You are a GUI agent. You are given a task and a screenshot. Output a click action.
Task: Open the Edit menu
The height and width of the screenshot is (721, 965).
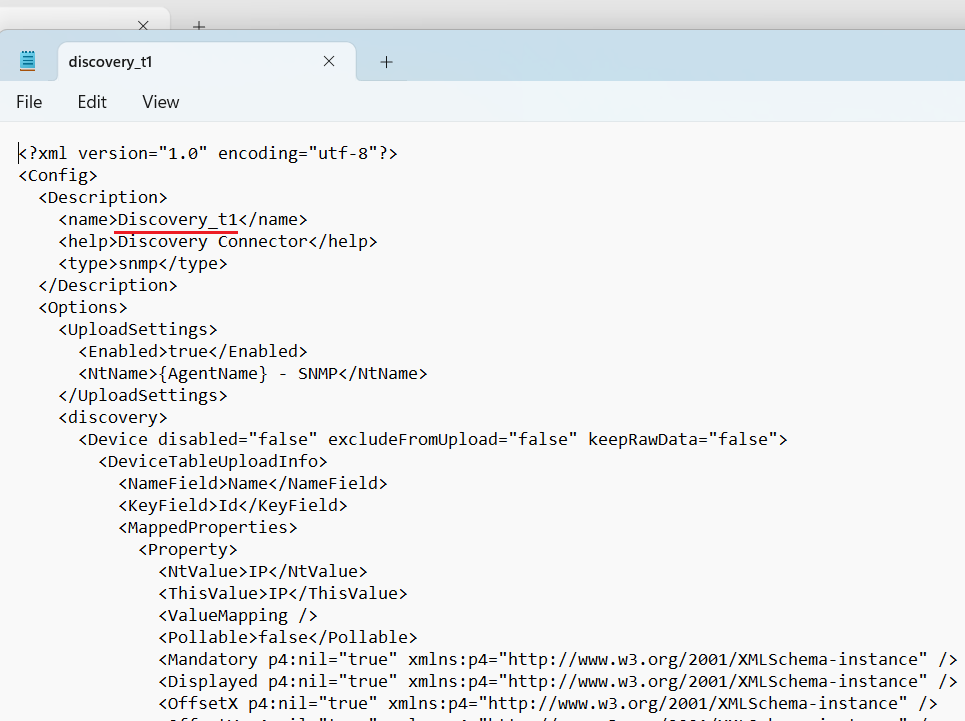coord(92,102)
